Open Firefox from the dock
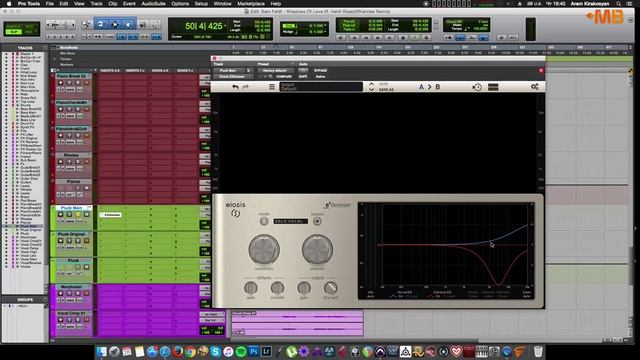This screenshot has width=640, height=360. pyautogui.click(x=178, y=351)
